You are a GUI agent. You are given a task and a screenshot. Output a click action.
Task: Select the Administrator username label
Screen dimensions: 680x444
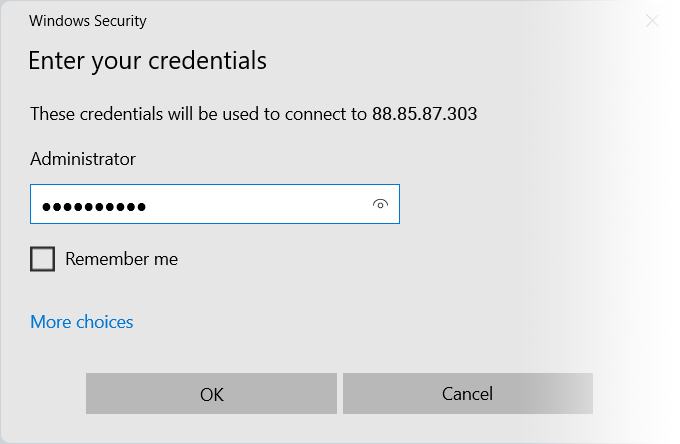pos(83,159)
